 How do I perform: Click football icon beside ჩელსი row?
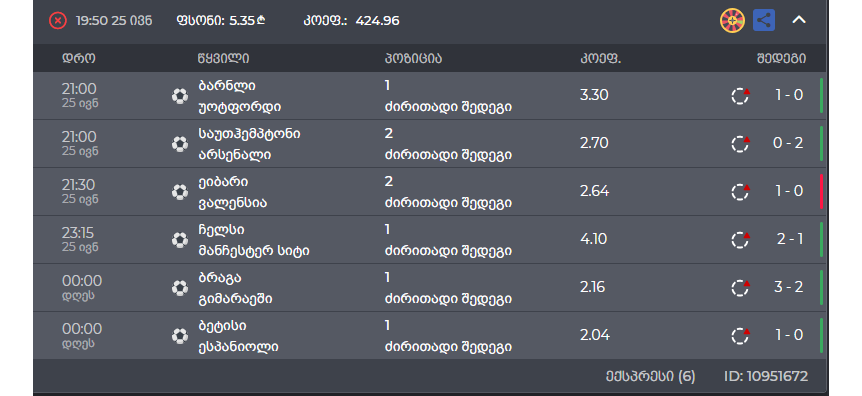pos(180,240)
